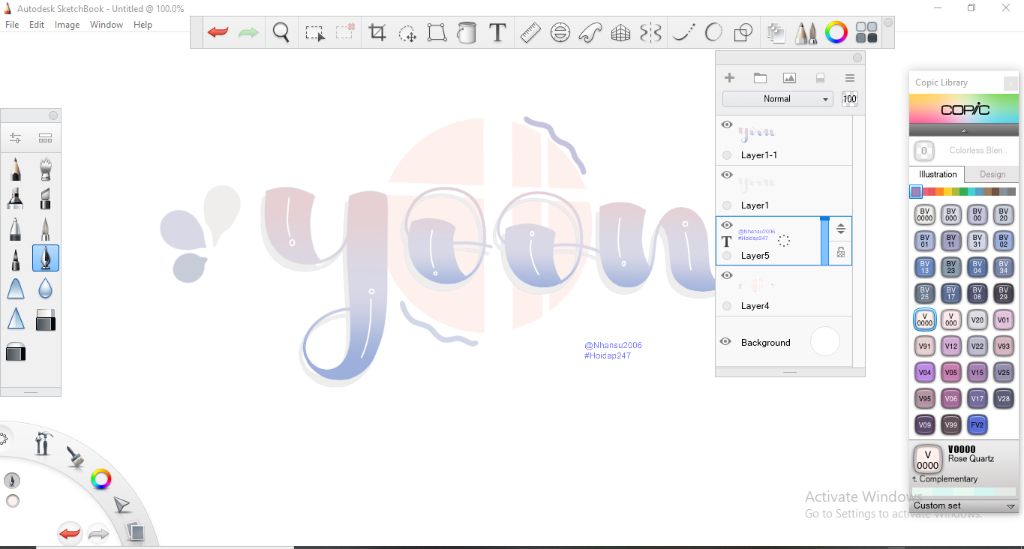Open the Ruler tool

(530, 33)
